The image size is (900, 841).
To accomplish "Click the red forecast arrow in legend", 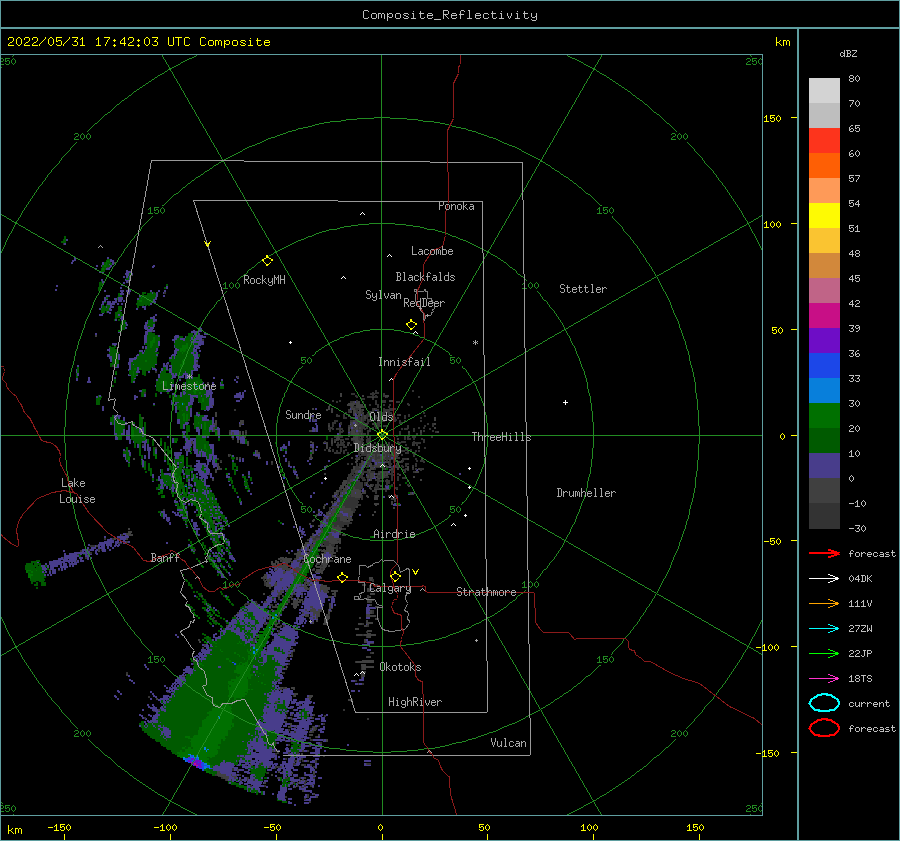I will pyautogui.click(x=824, y=553).
